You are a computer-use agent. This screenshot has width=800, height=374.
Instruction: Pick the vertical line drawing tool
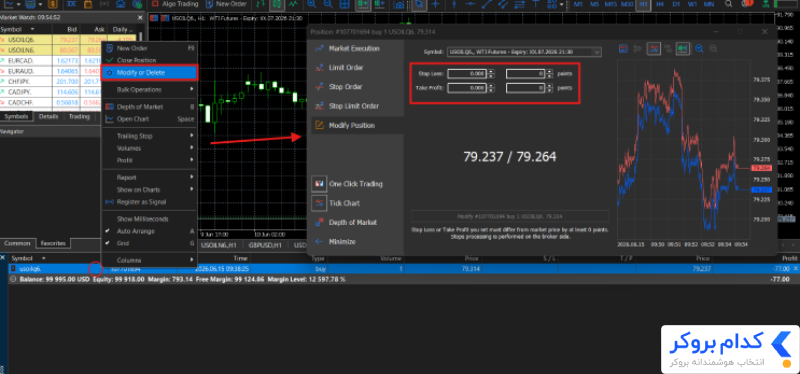[x=454, y=4]
